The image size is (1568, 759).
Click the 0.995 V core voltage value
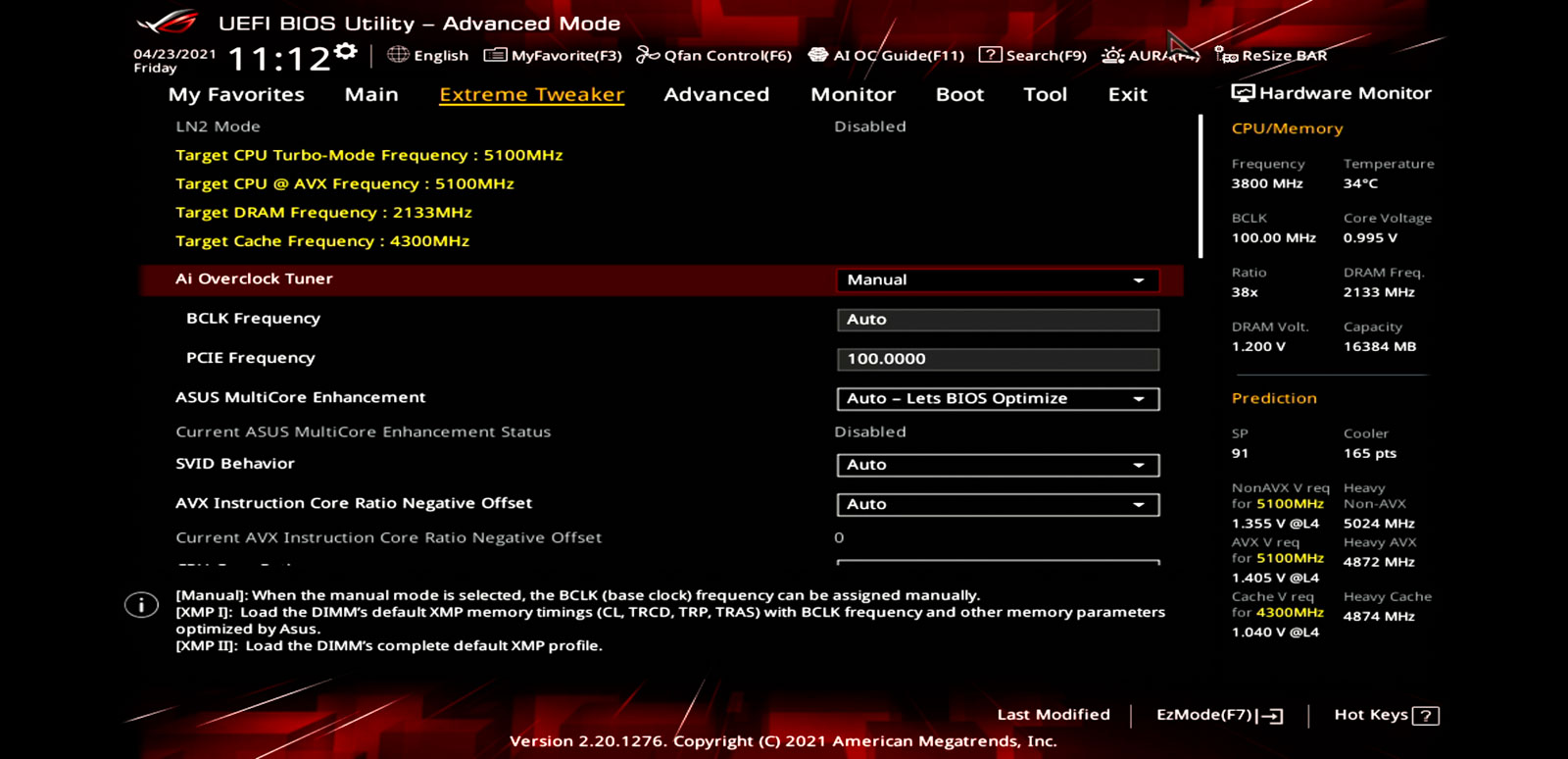pos(1370,237)
